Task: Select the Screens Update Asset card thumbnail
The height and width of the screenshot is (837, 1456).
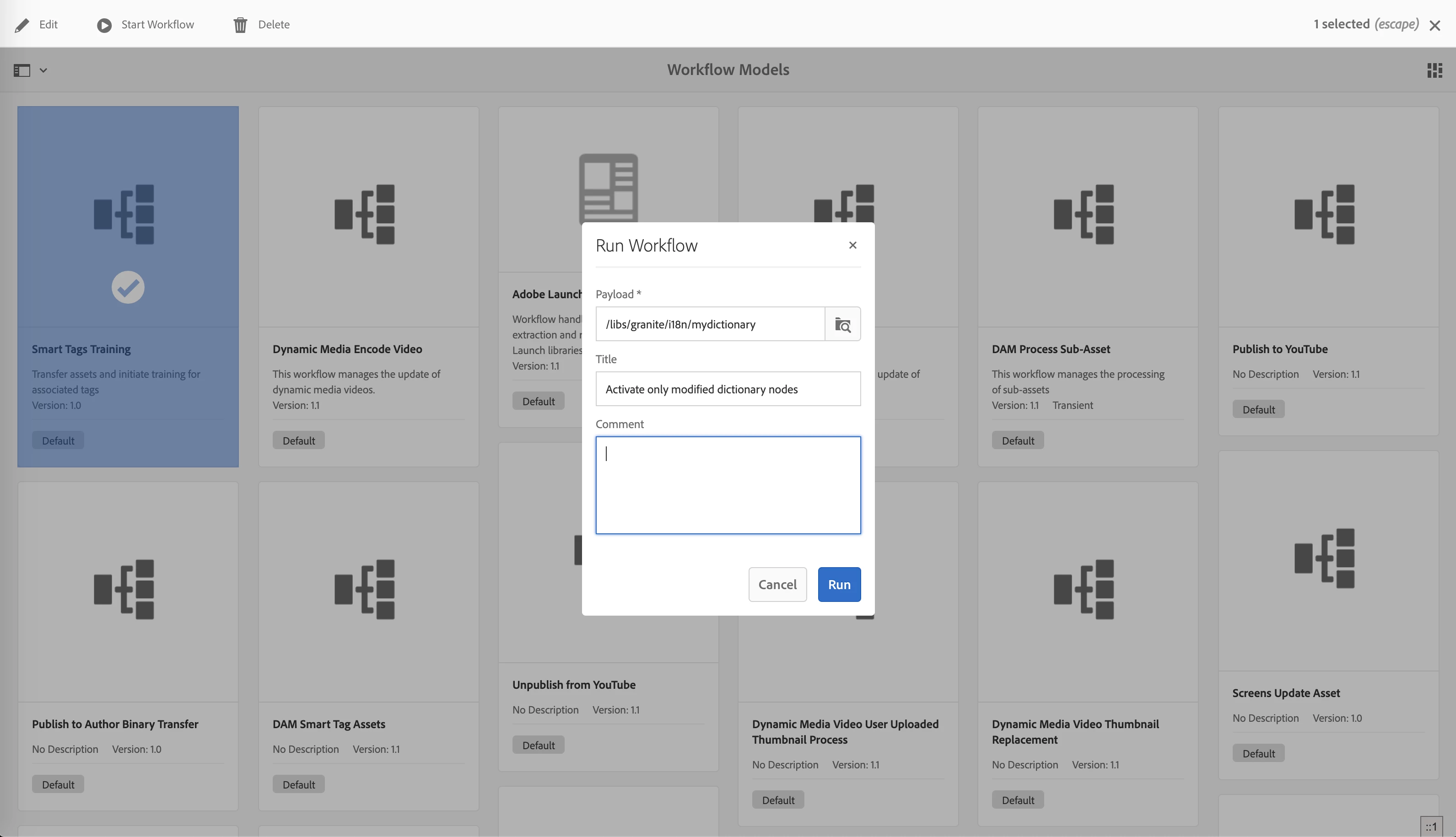Action: point(1324,558)
